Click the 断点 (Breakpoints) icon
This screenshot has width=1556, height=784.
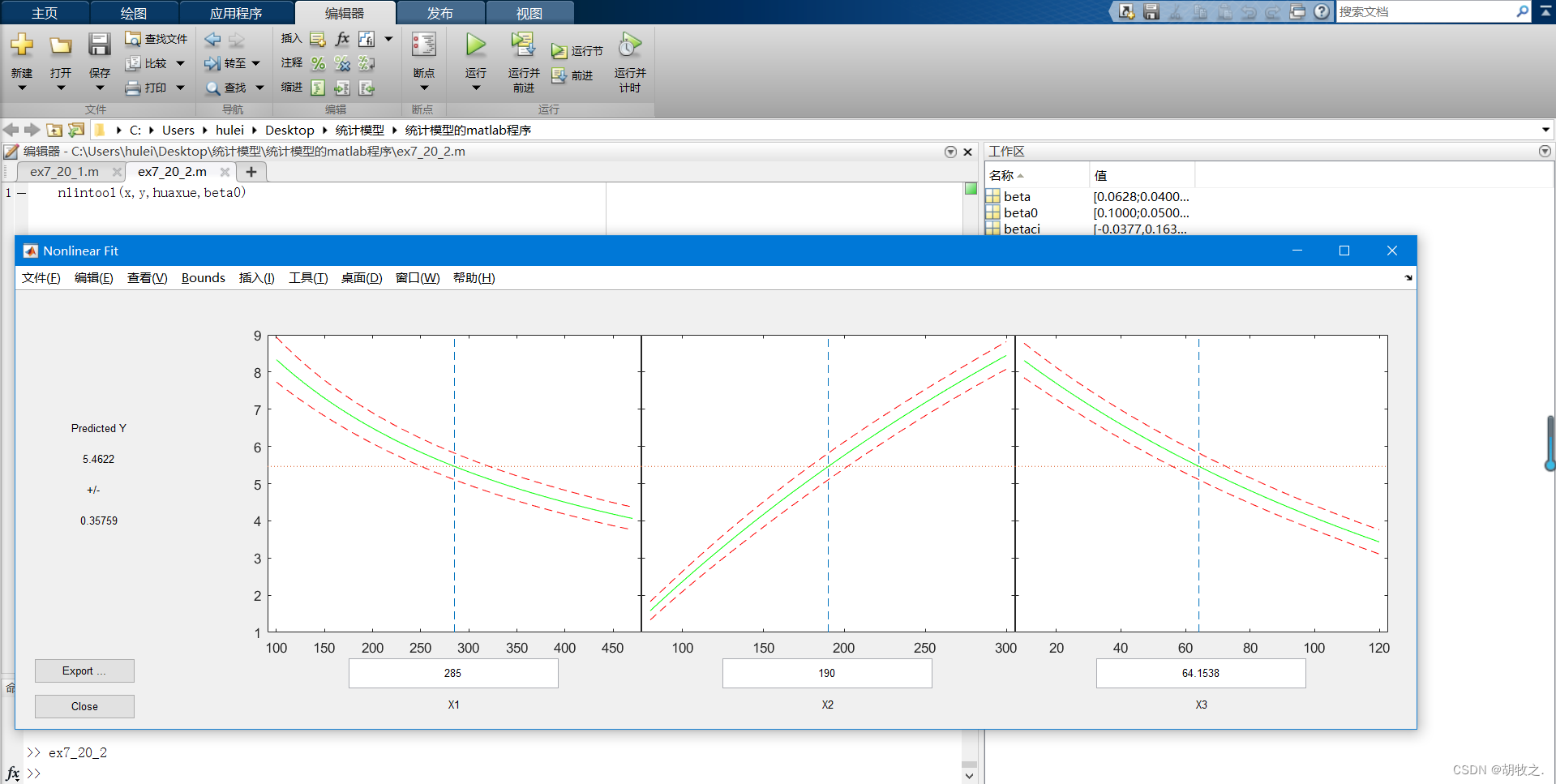[424, 44]
